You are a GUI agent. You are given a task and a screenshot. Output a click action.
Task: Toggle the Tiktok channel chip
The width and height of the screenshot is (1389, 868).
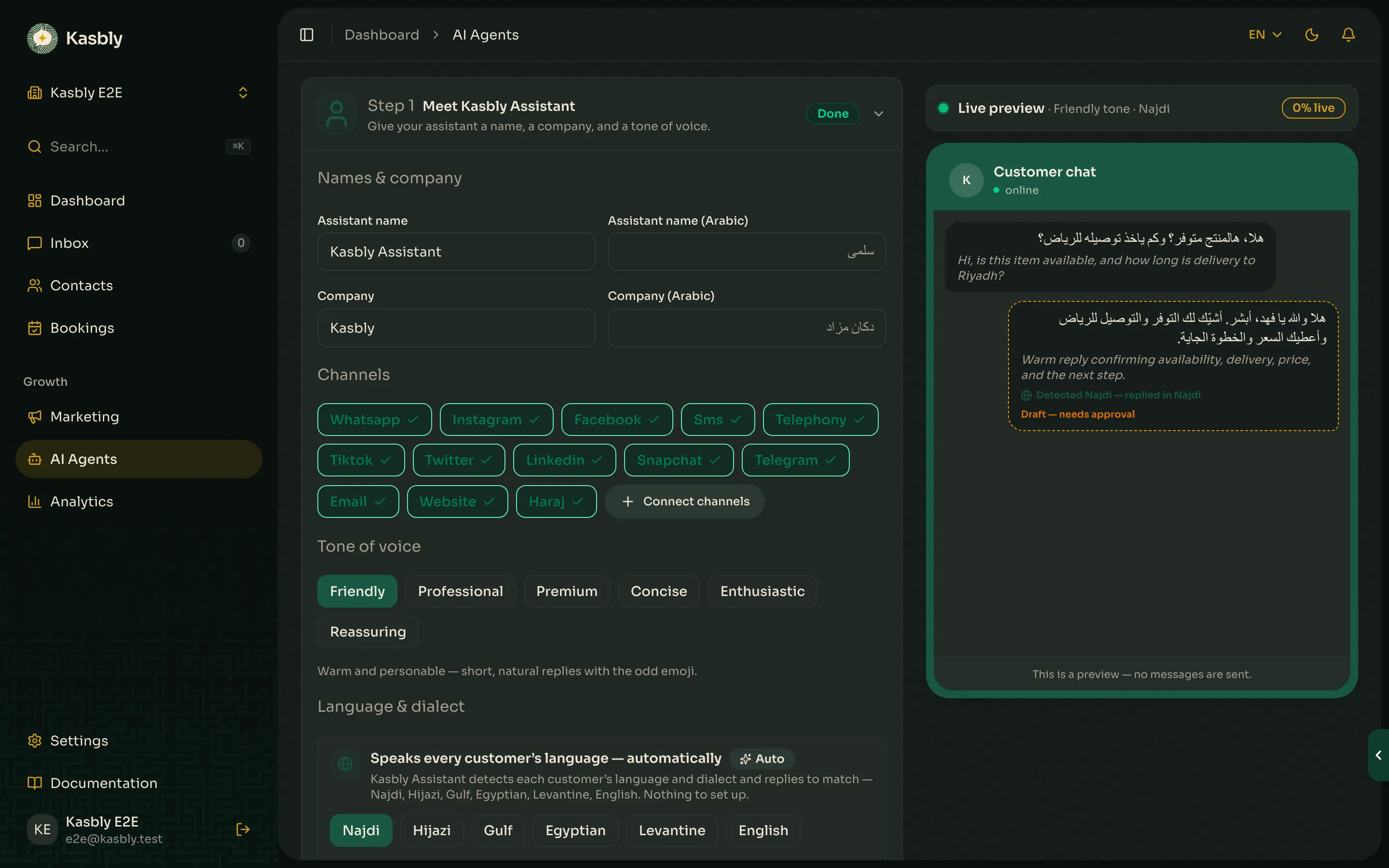tap(361, 460)
